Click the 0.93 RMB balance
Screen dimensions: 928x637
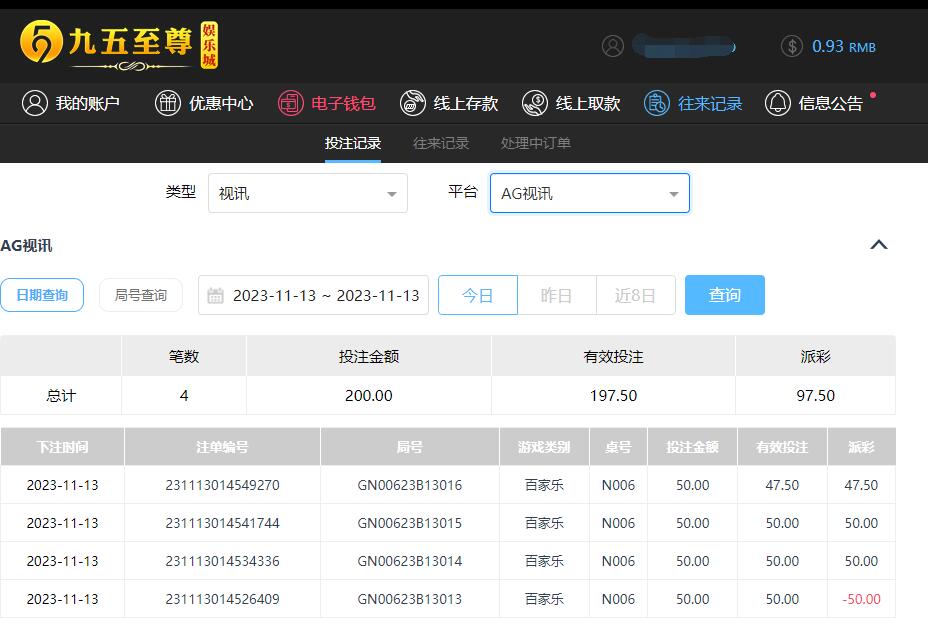coord(843,46)
